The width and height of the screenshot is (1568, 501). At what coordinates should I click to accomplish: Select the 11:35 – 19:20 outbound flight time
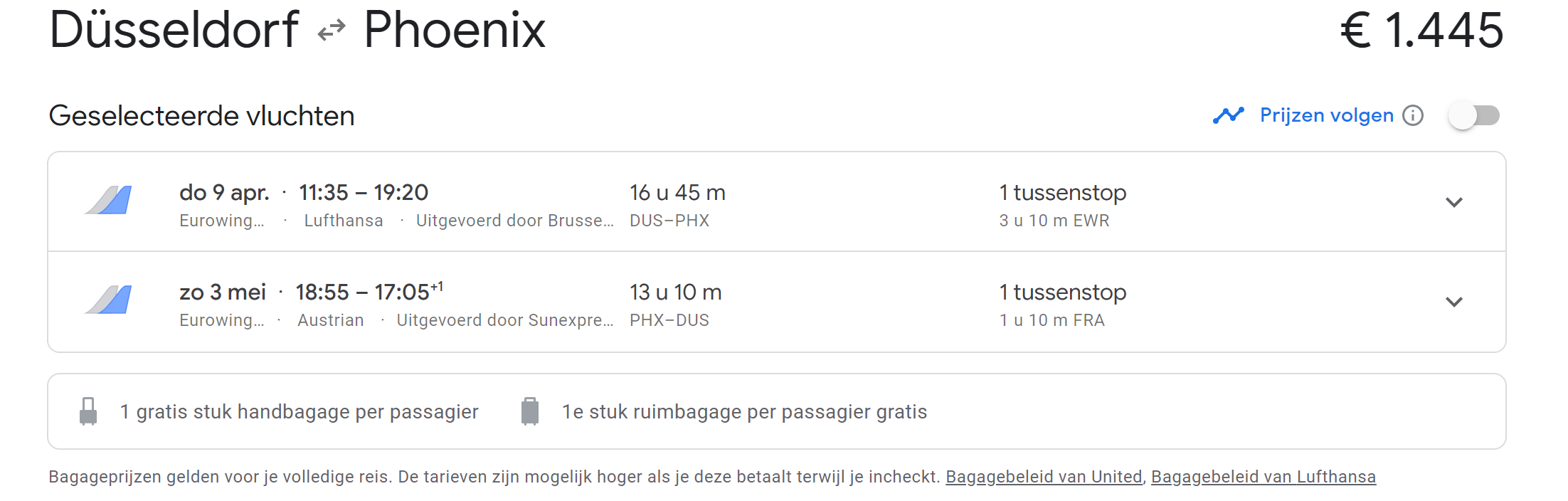coord(364,193)
